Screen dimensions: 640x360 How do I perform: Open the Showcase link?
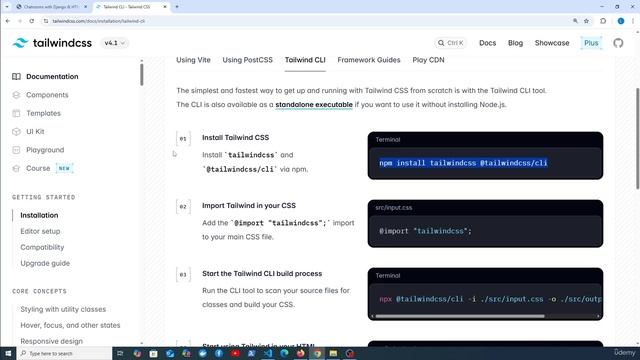tap(552, 43)
